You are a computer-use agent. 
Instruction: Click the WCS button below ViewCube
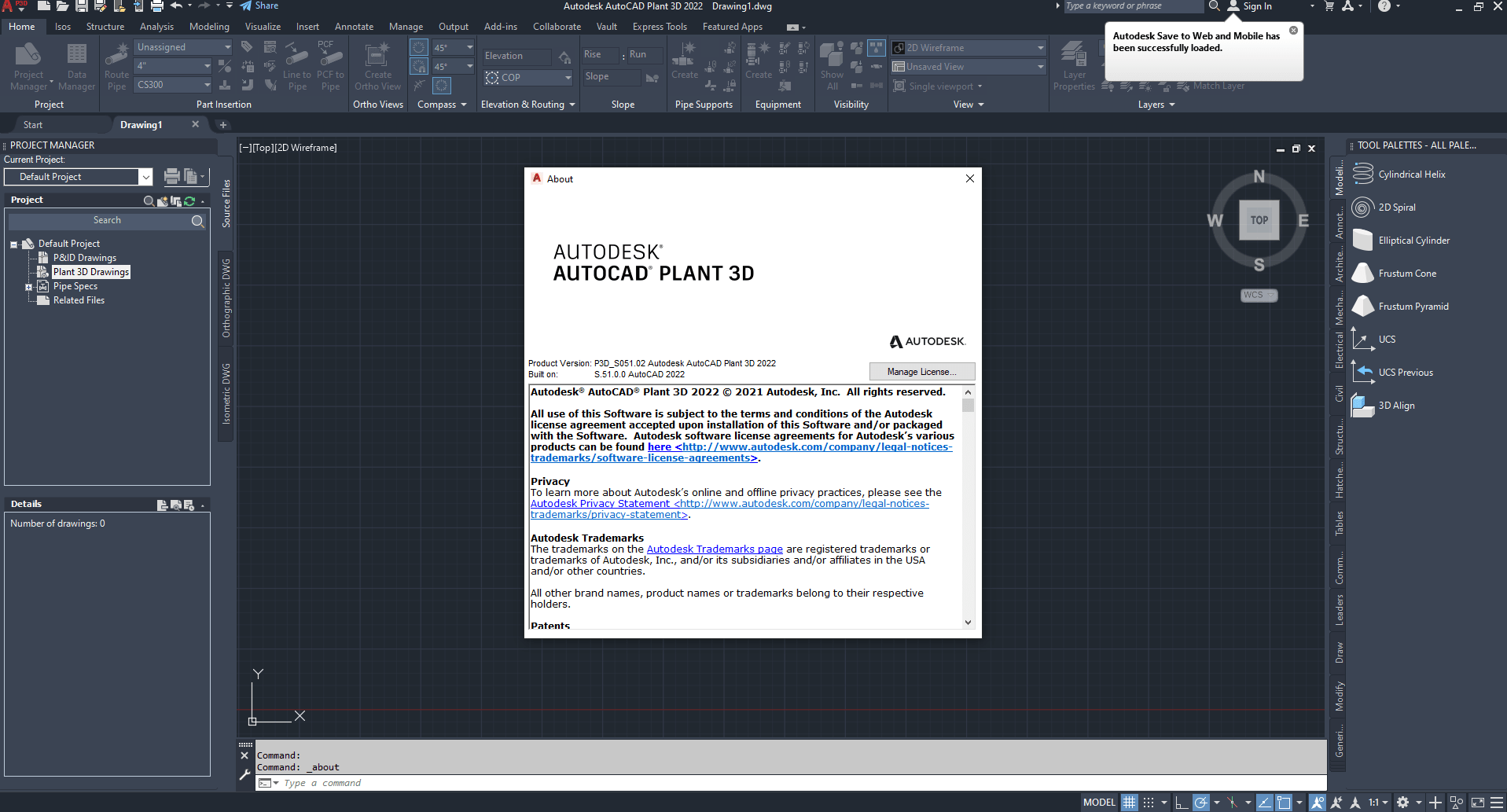pyautogui.click(x=1259, y=296)
